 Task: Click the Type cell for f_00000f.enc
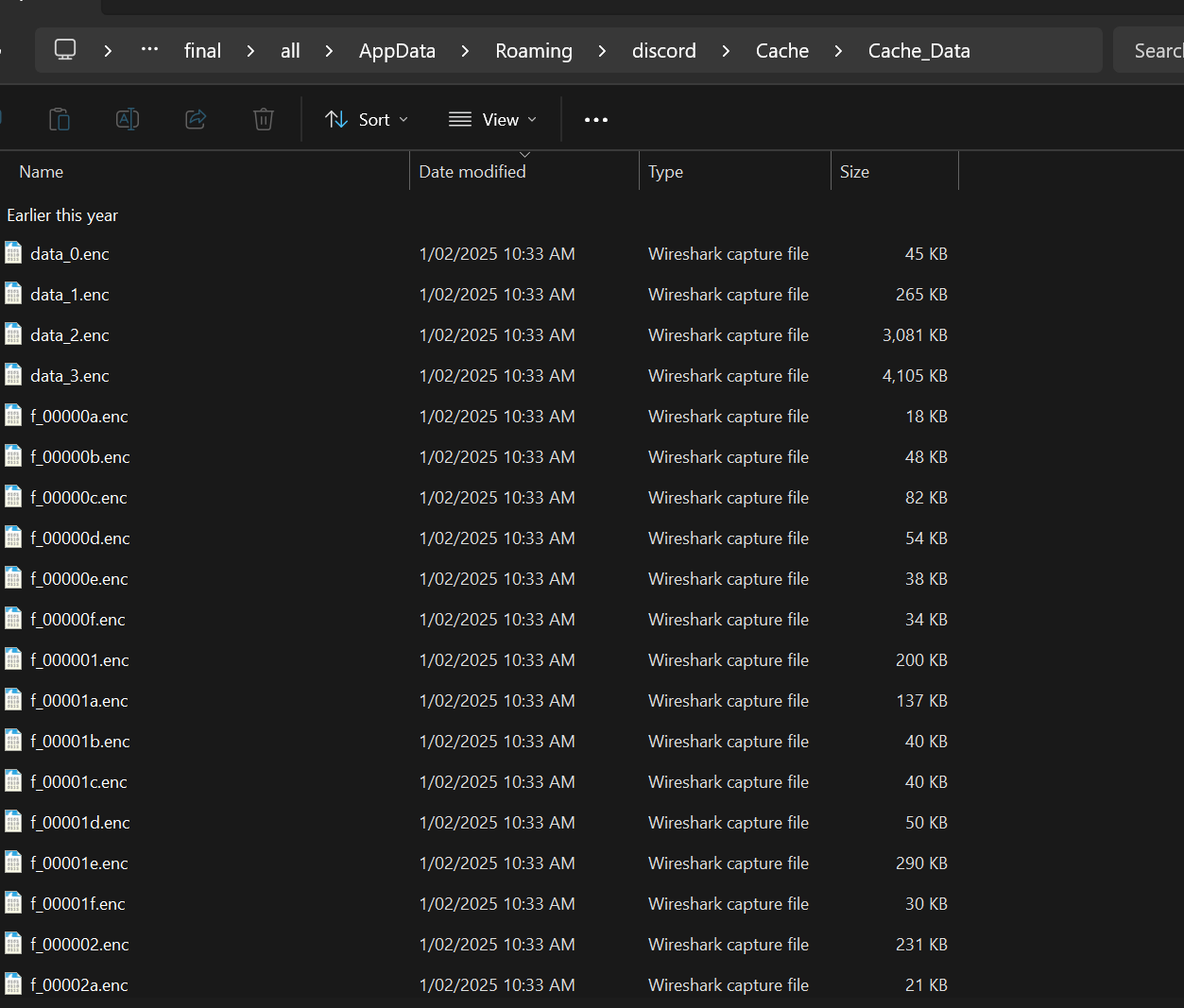click(729, 620)
